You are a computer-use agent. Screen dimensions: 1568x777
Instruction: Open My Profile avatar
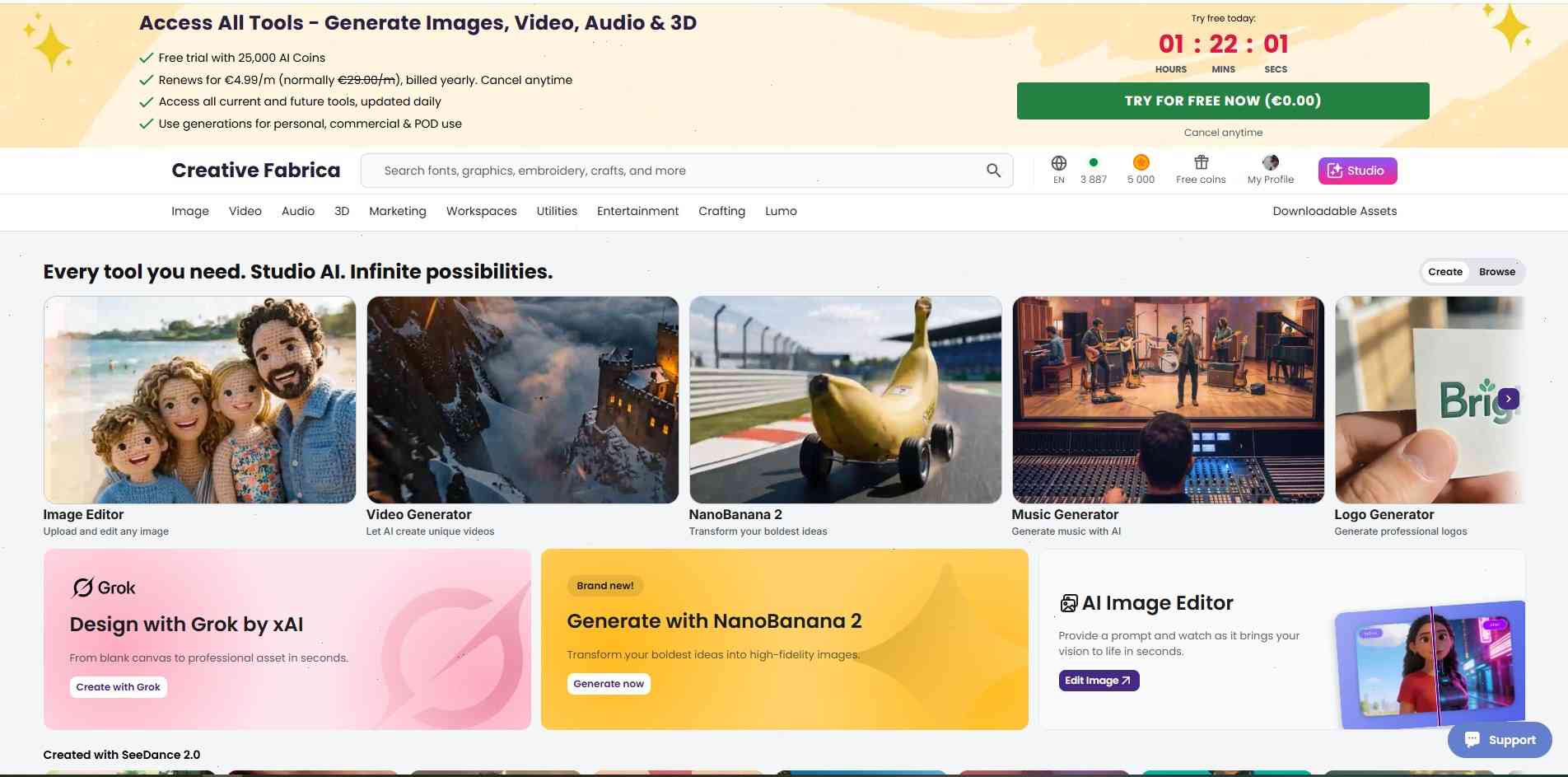(x=1271, y=162)
